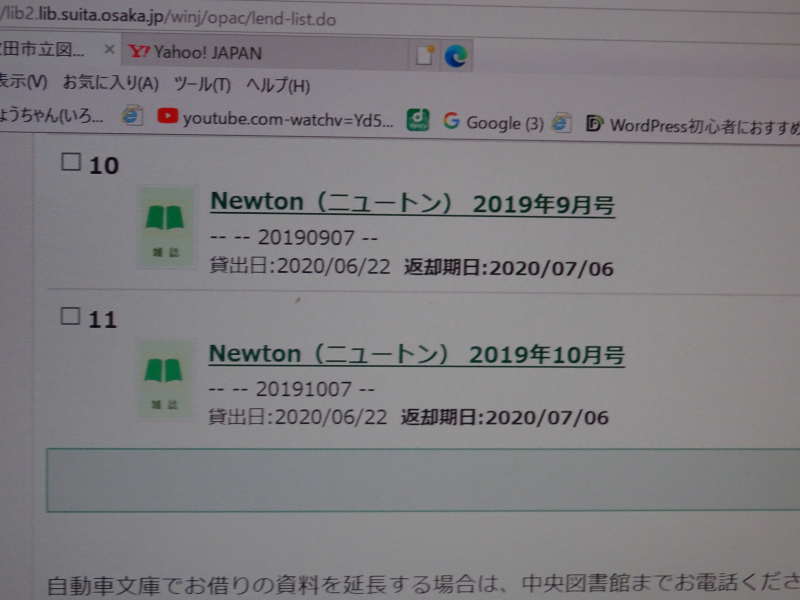Click the YouTube favicon in the favorites bar
Viewport: 800px width, 600px height.
point(167,116)
